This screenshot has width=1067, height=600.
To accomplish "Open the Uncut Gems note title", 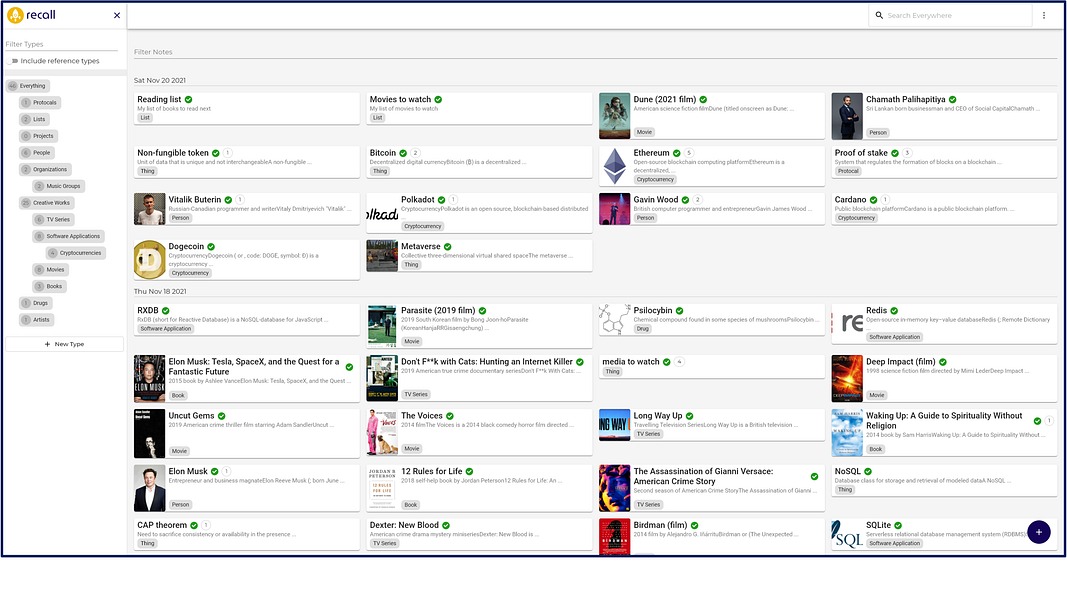I will pos(191,416).
